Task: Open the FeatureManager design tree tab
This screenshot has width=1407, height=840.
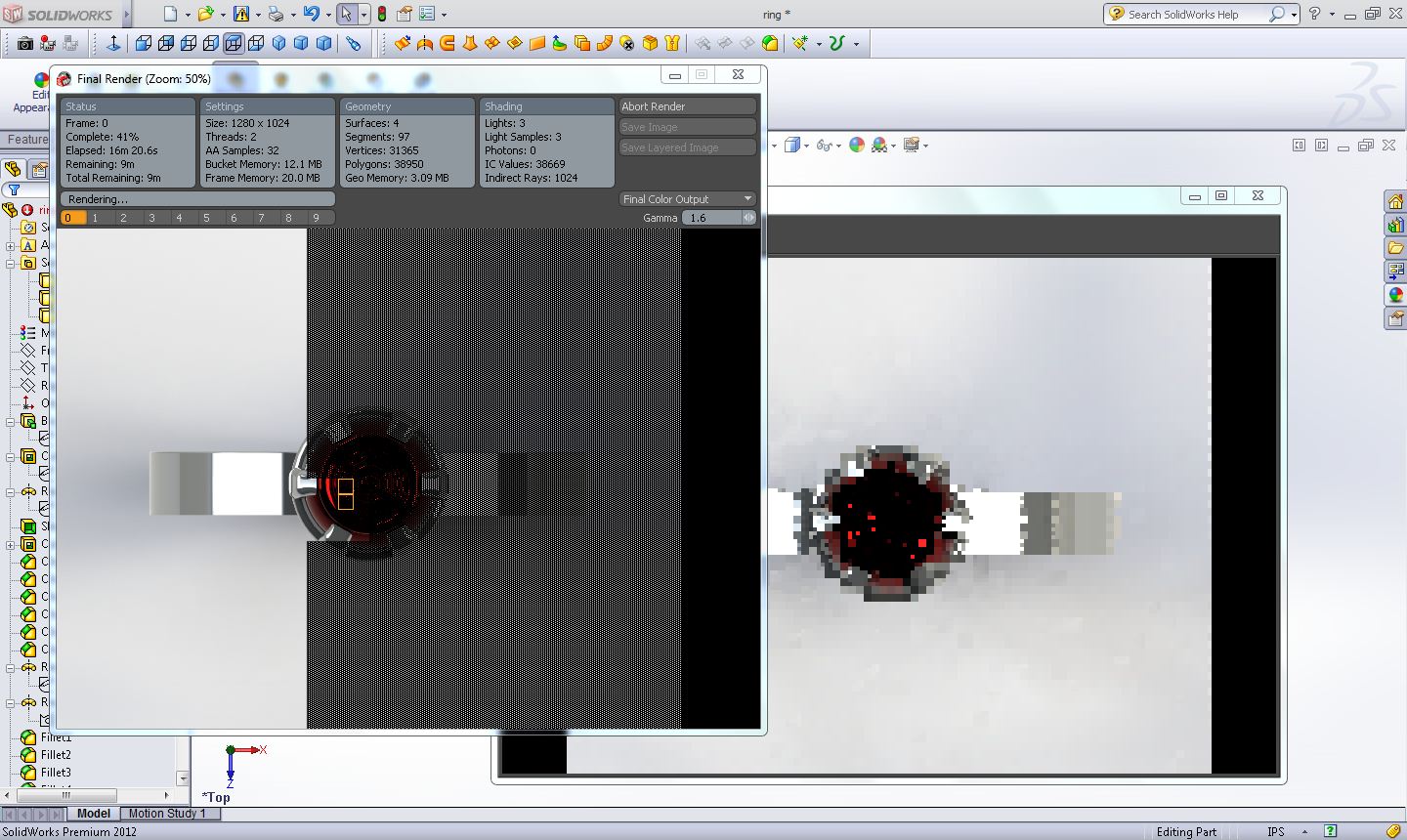Action: click(13, 170)
